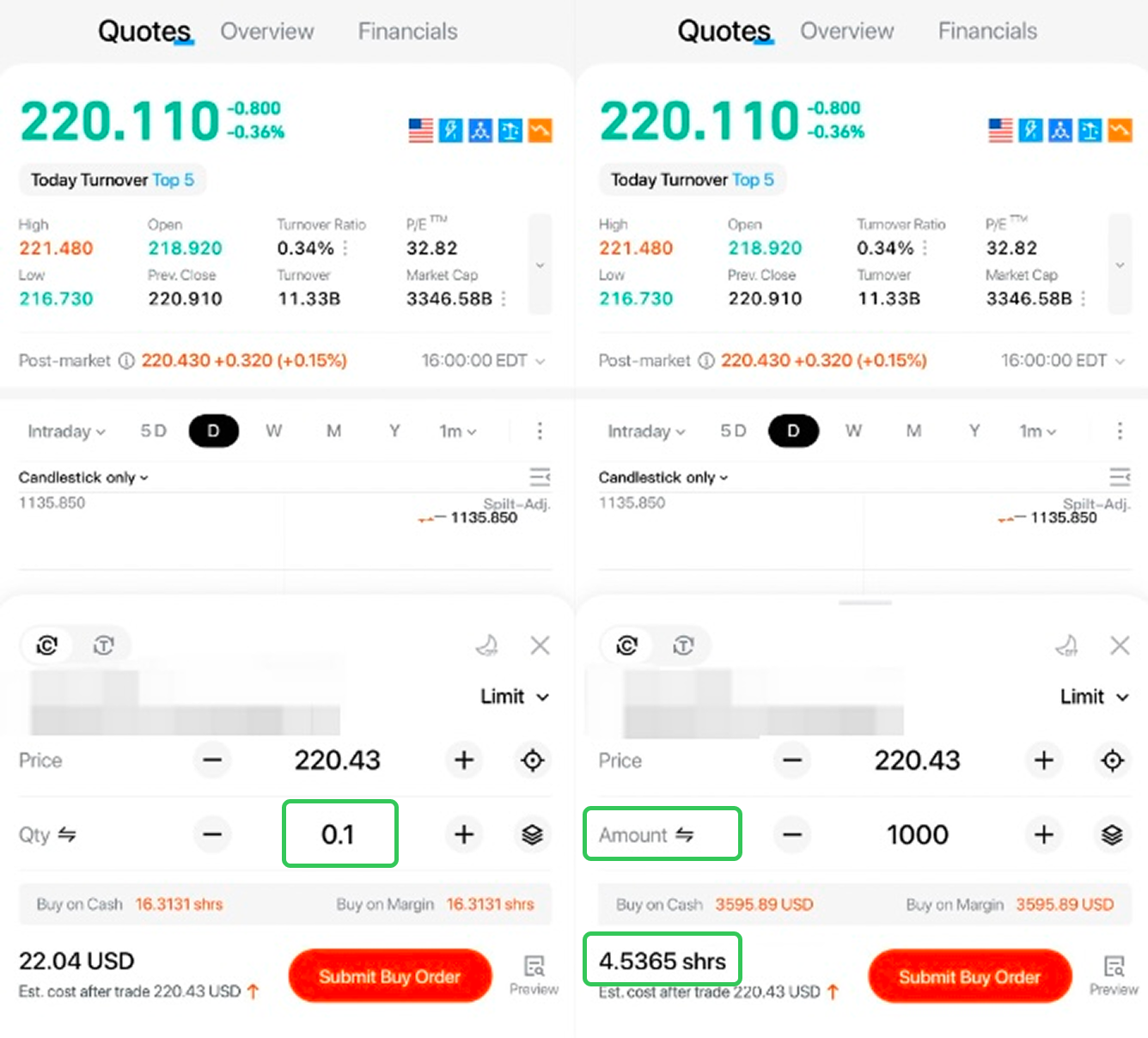Click Post-market info icon in left panel

pos(126,361)
